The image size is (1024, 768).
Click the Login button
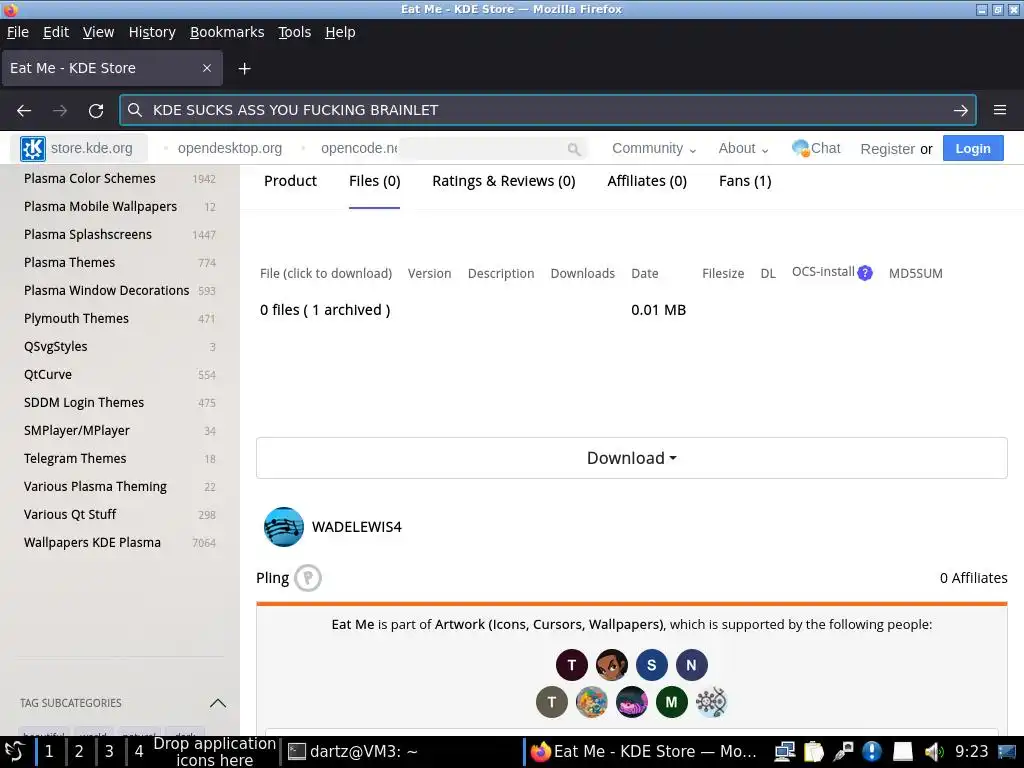973,148
